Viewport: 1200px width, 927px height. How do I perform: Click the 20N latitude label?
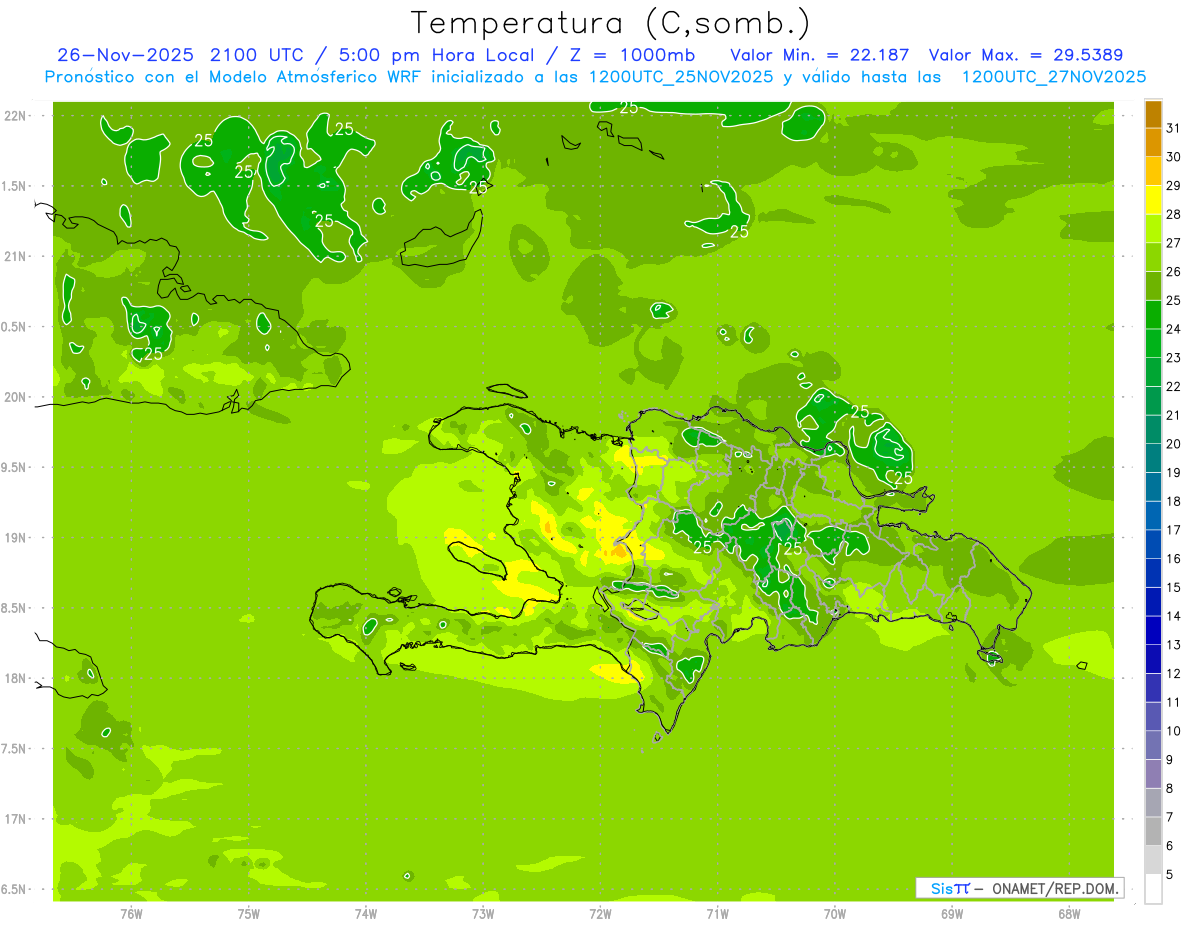click(15, 397)
